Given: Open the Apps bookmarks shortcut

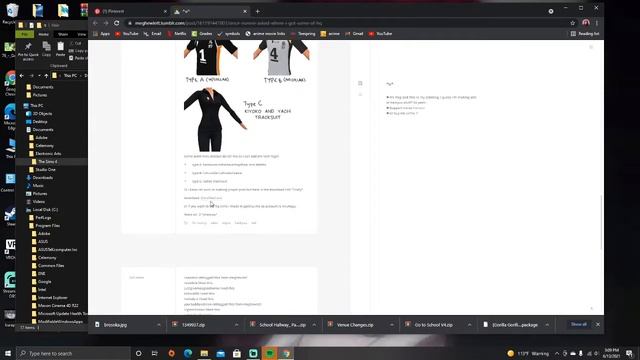Looking at the screenshot, I should click(x=102, y=34).
